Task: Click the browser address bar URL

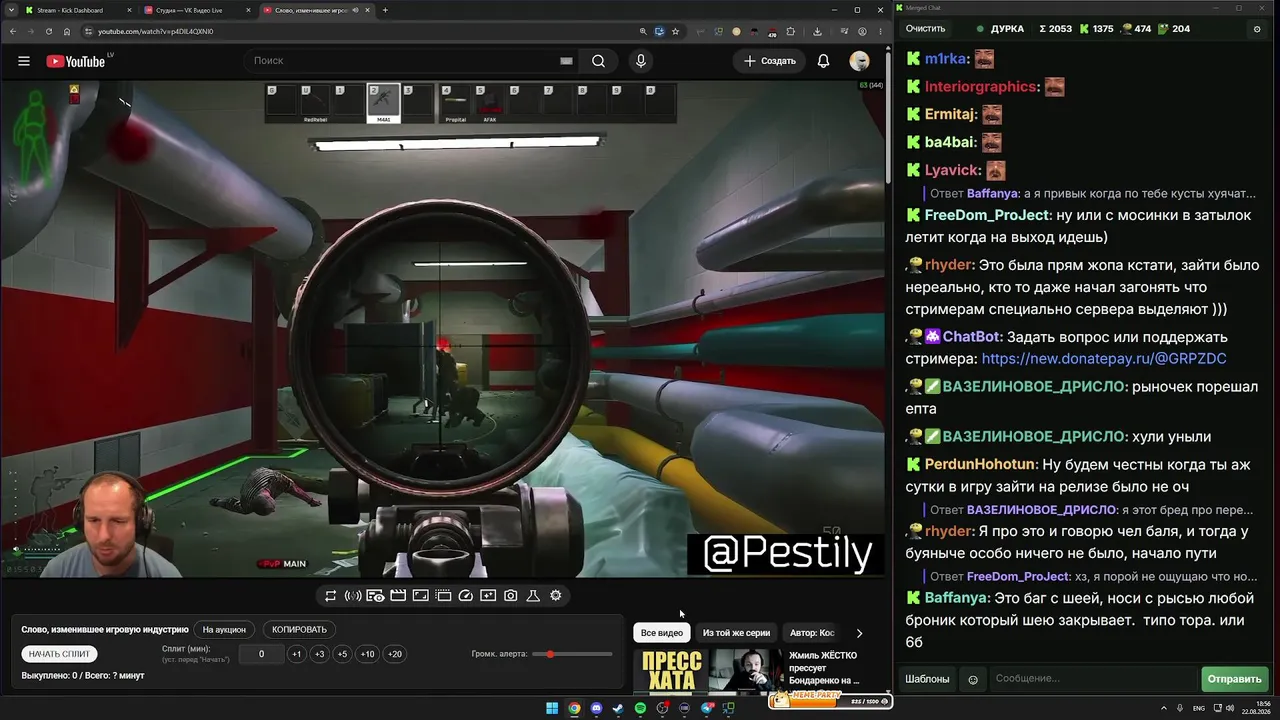Action: point(155,31)
